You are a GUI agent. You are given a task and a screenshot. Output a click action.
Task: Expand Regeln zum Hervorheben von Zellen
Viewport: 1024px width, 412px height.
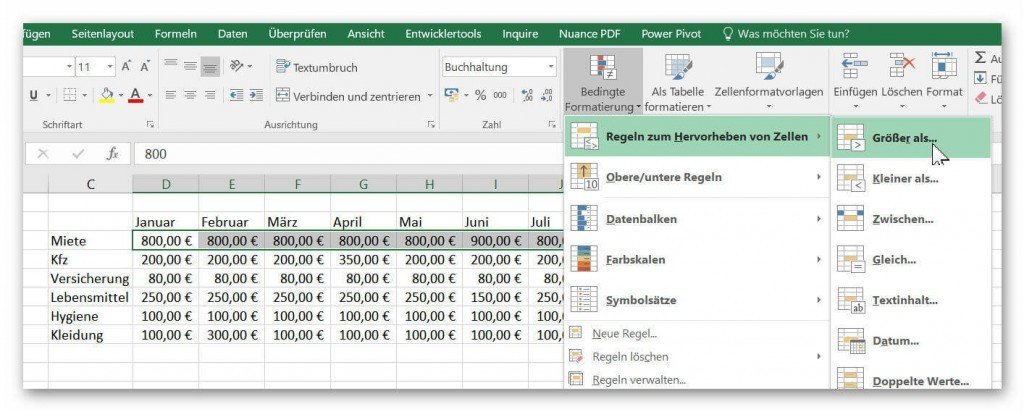[x=697, y=136]
